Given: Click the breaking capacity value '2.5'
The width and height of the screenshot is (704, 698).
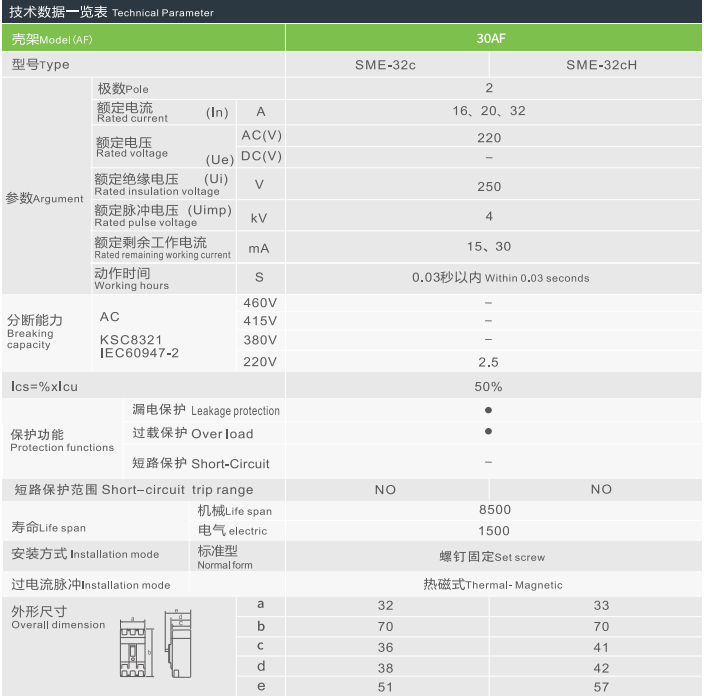Looking at the screenshot, I should (x=488, y=362).
